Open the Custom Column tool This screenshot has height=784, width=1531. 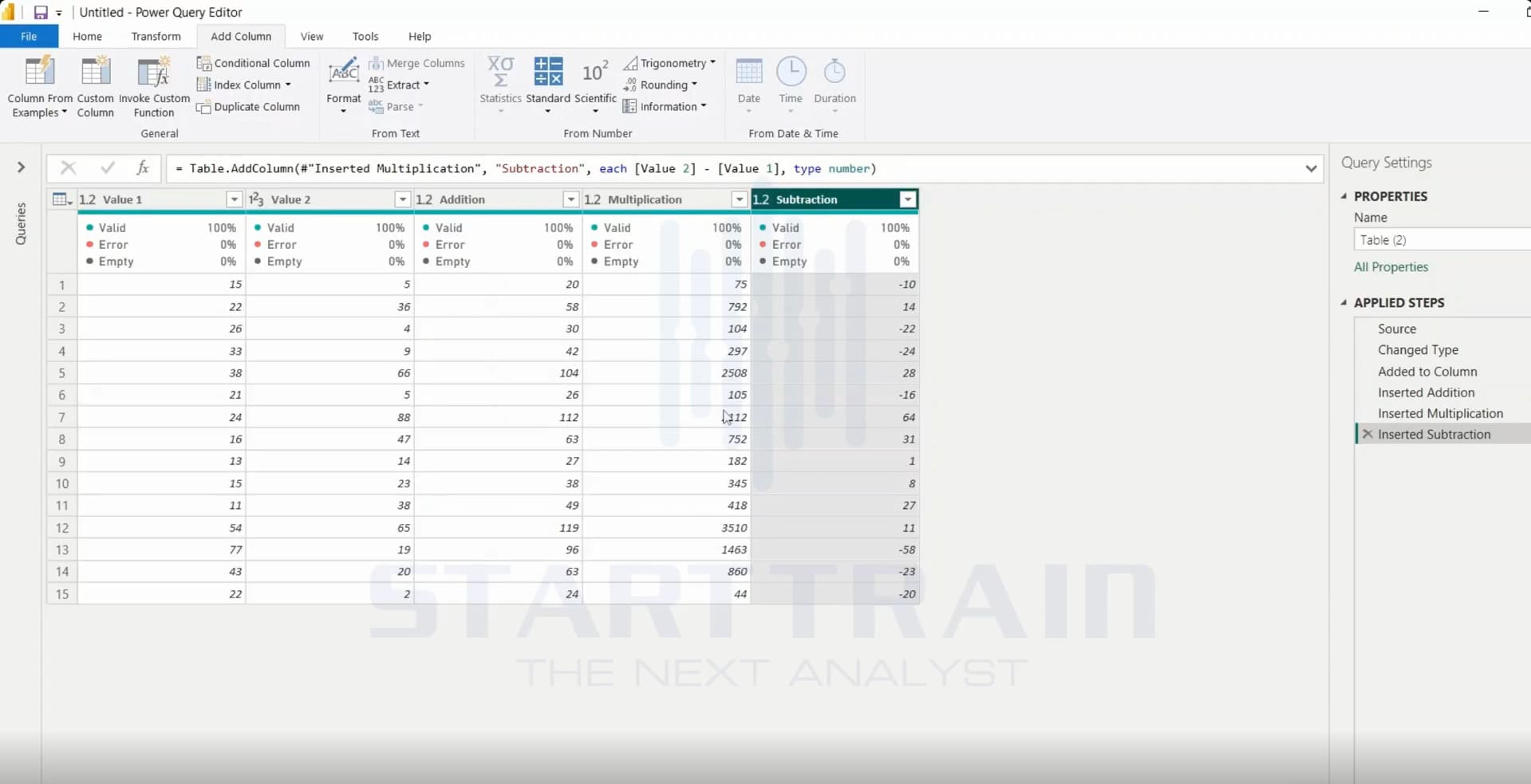pyautogui.click(x=95, y=86)
